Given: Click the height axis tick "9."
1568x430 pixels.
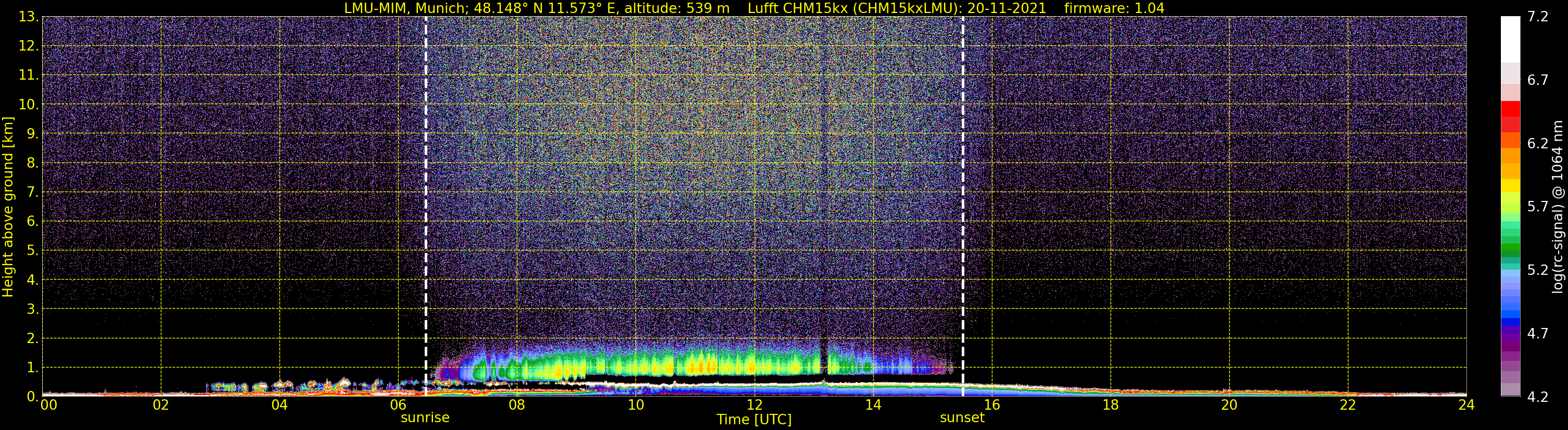Looking at the screenshot, I should [x=32, y=133].
